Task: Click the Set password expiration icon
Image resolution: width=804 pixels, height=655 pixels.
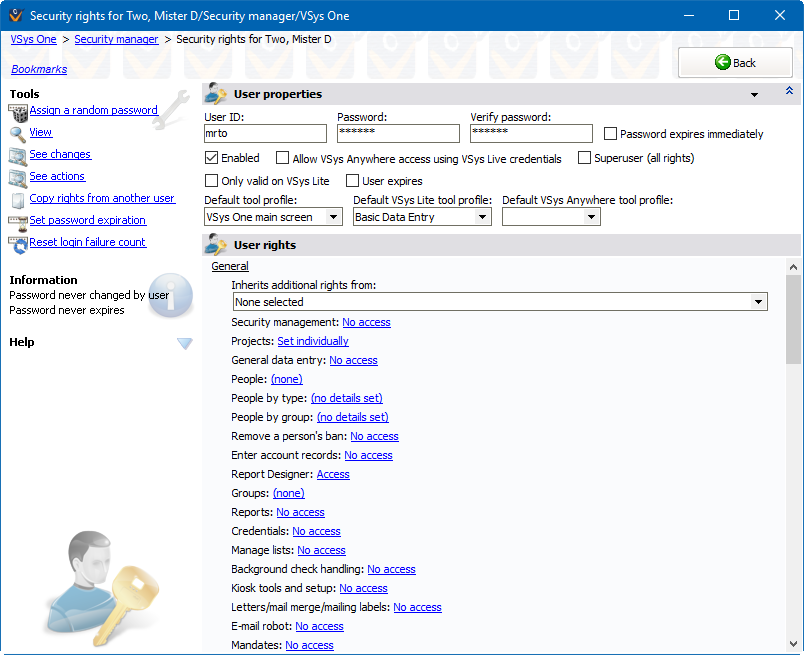Action: point(18,221)
